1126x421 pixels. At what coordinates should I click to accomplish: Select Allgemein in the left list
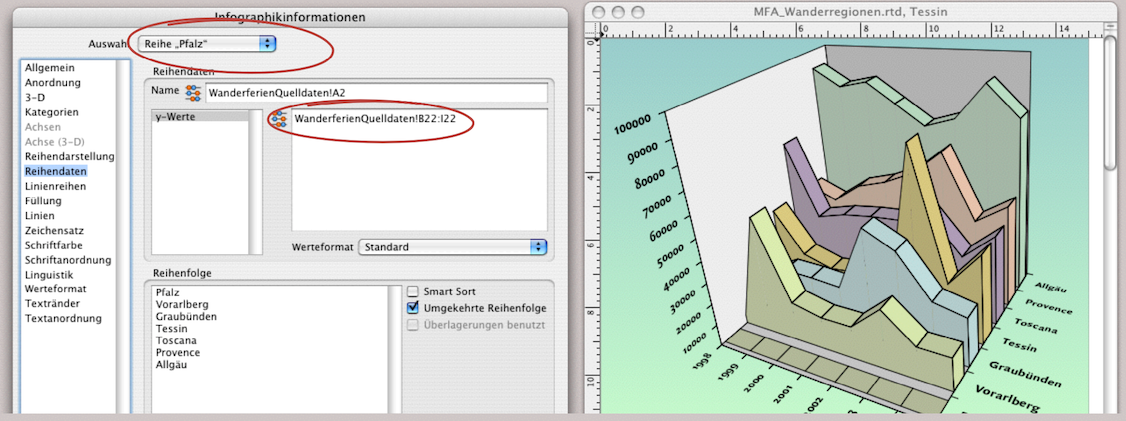tap(49, 67)
